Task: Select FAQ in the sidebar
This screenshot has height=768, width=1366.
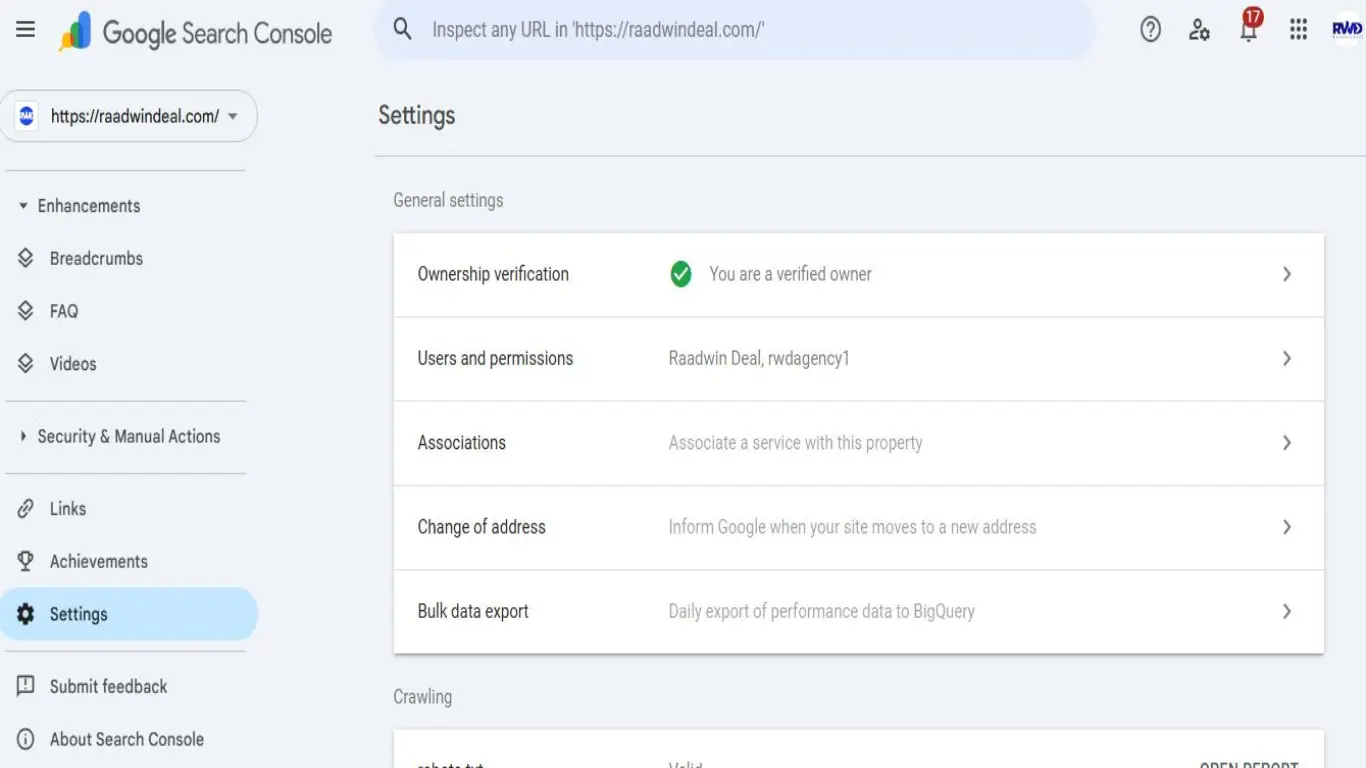Action: pos(65,311)
